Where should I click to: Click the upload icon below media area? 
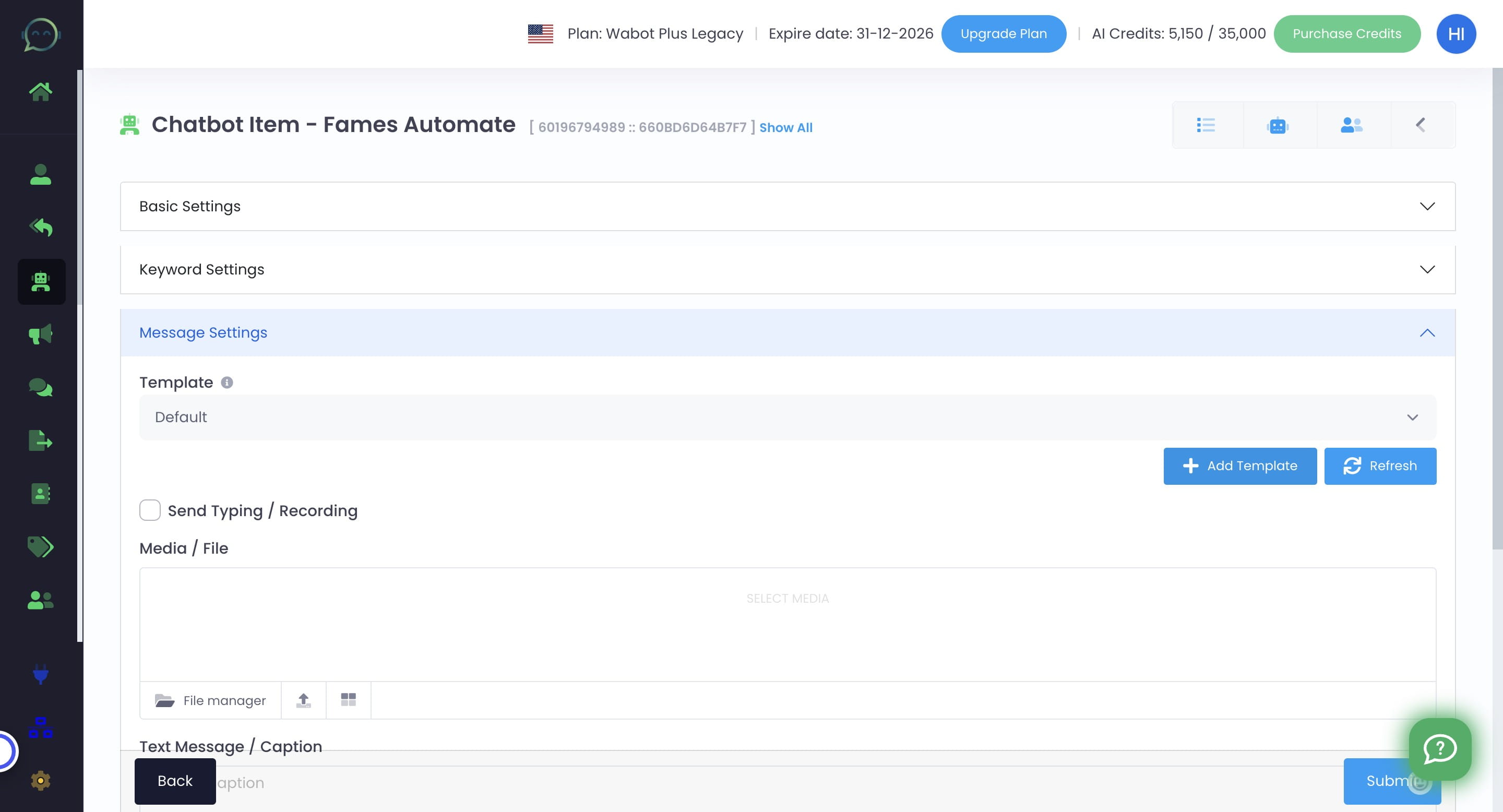point(303,700)
